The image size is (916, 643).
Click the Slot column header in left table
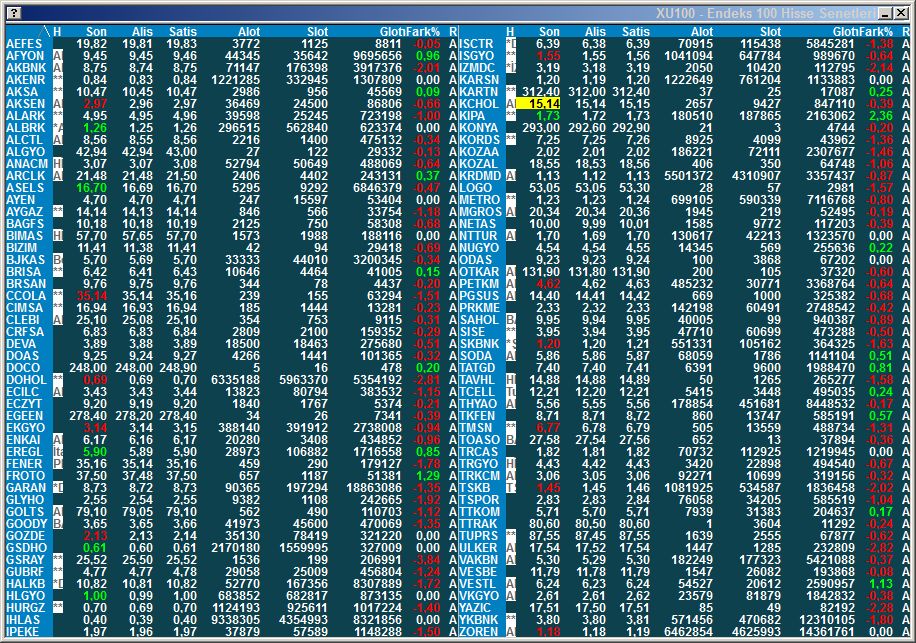[317, 32]
